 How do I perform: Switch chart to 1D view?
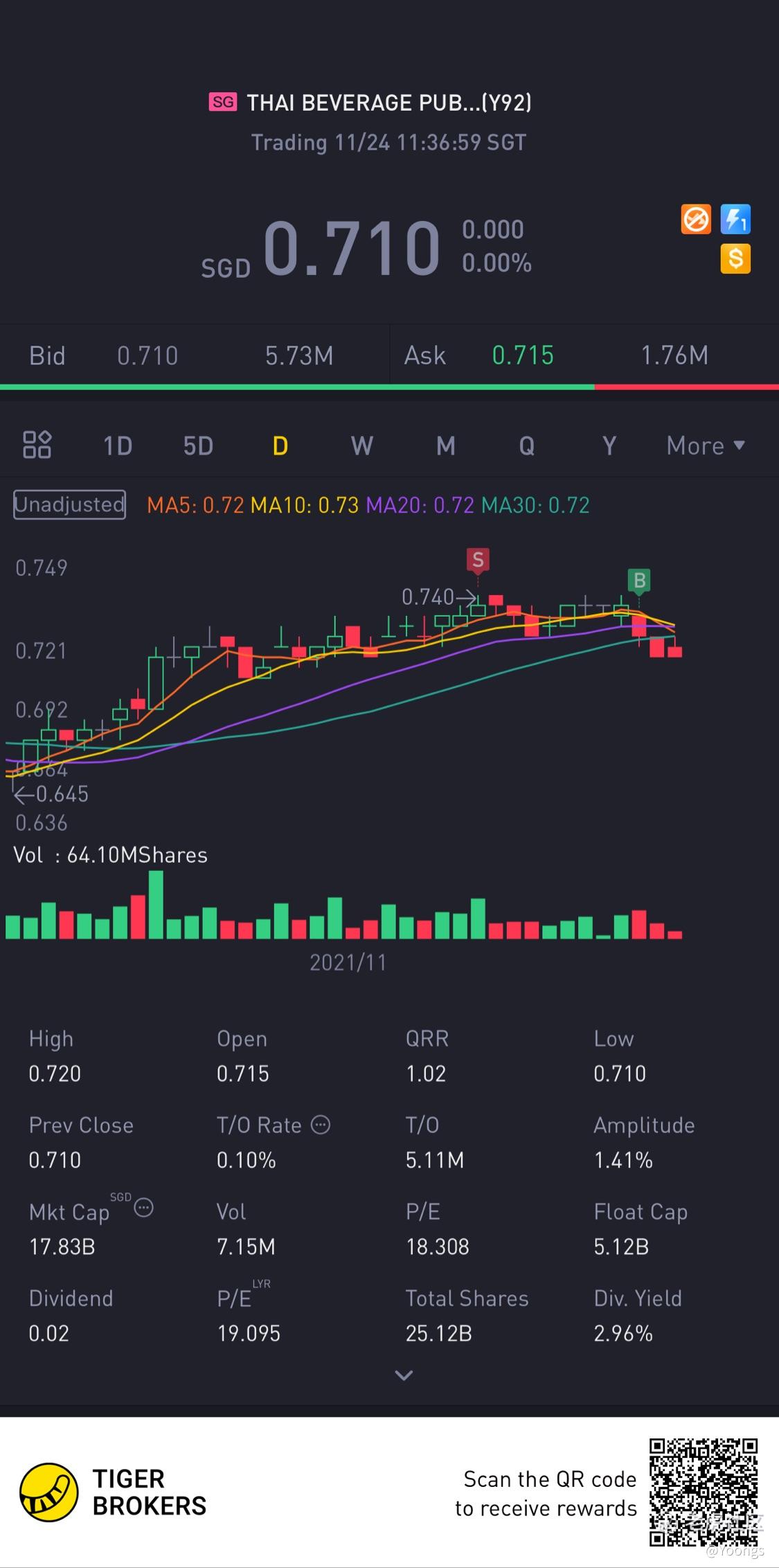pyautogui.click(x=118, y=446)
